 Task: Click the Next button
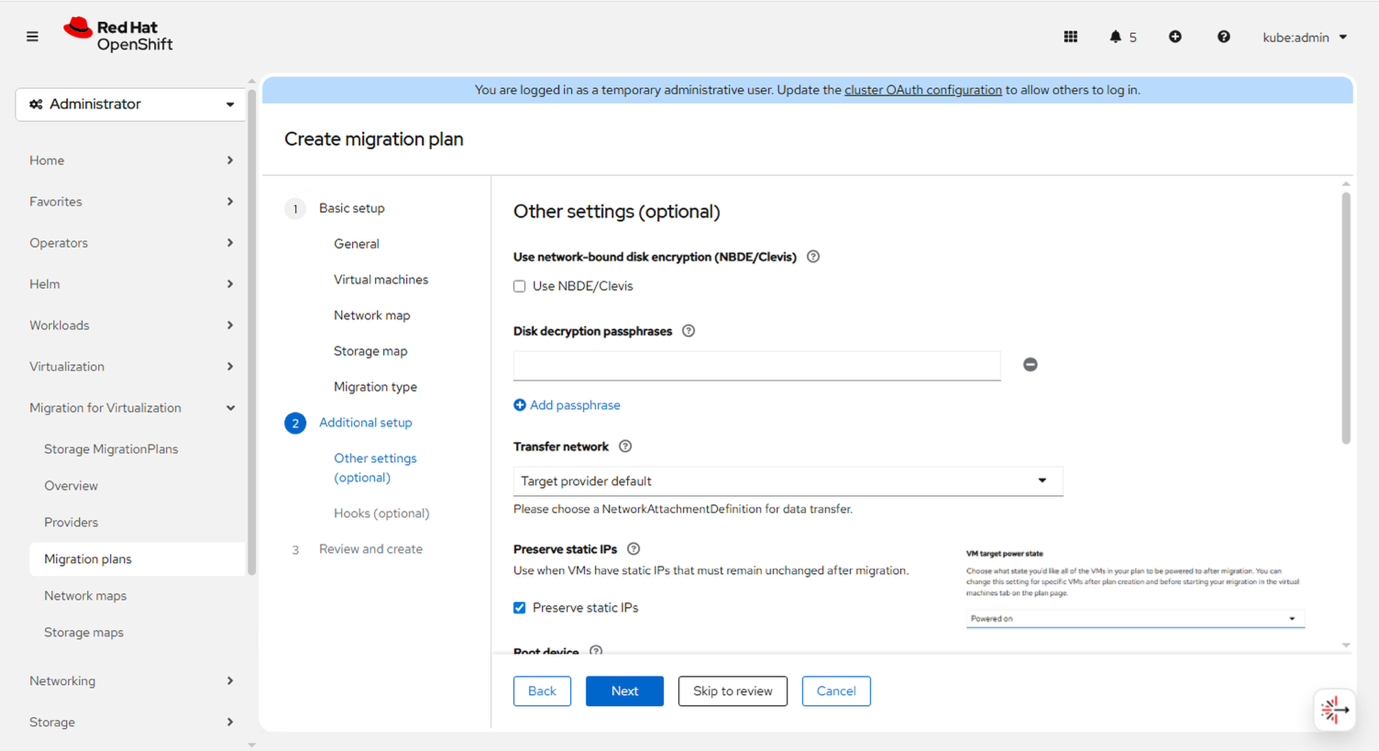tap(624, 691)
